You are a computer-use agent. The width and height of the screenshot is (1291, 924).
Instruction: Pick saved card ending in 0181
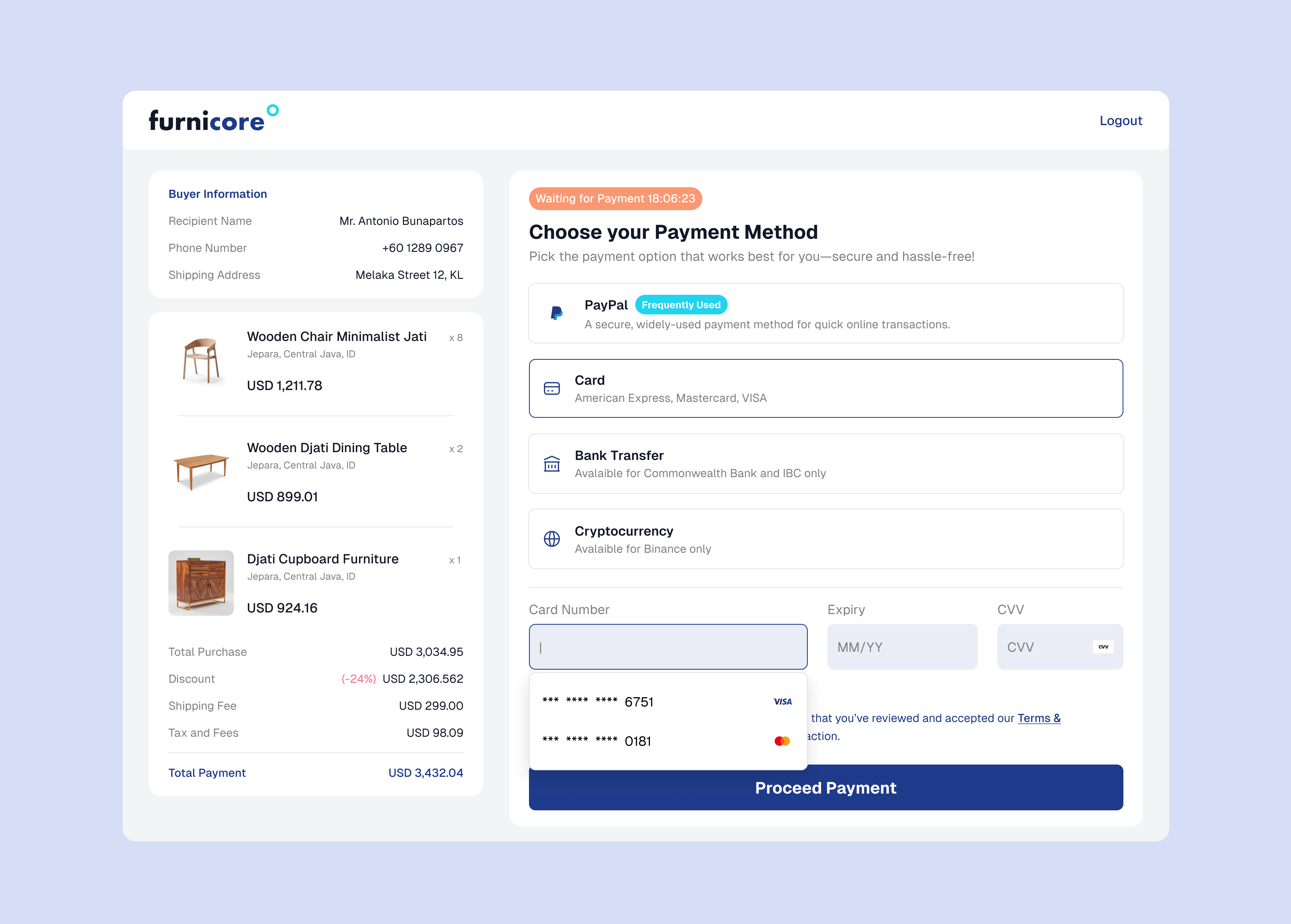coord(668,741)
